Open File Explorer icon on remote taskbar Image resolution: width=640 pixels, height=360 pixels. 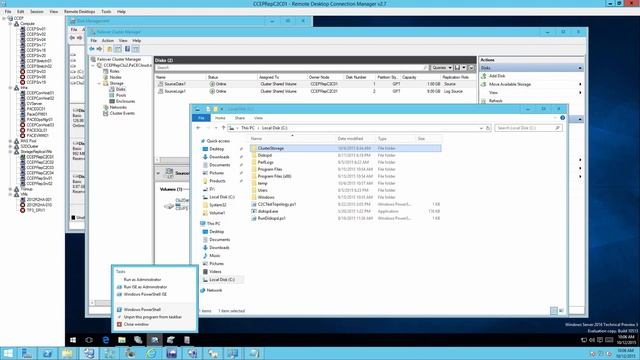pos(122,340)
